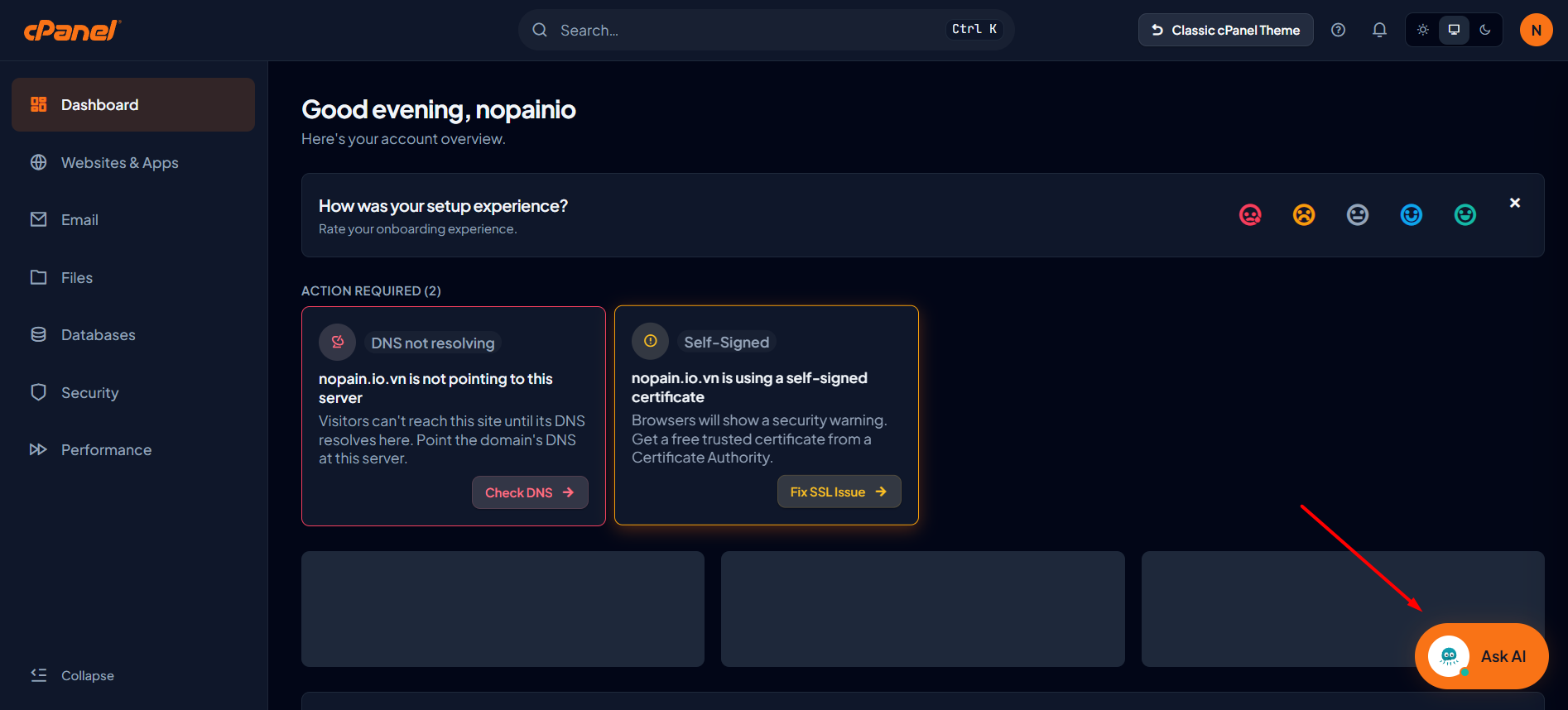Rate setup with orange frowning face
The width and height of the screenshot is (1568, 710).
1304,215
